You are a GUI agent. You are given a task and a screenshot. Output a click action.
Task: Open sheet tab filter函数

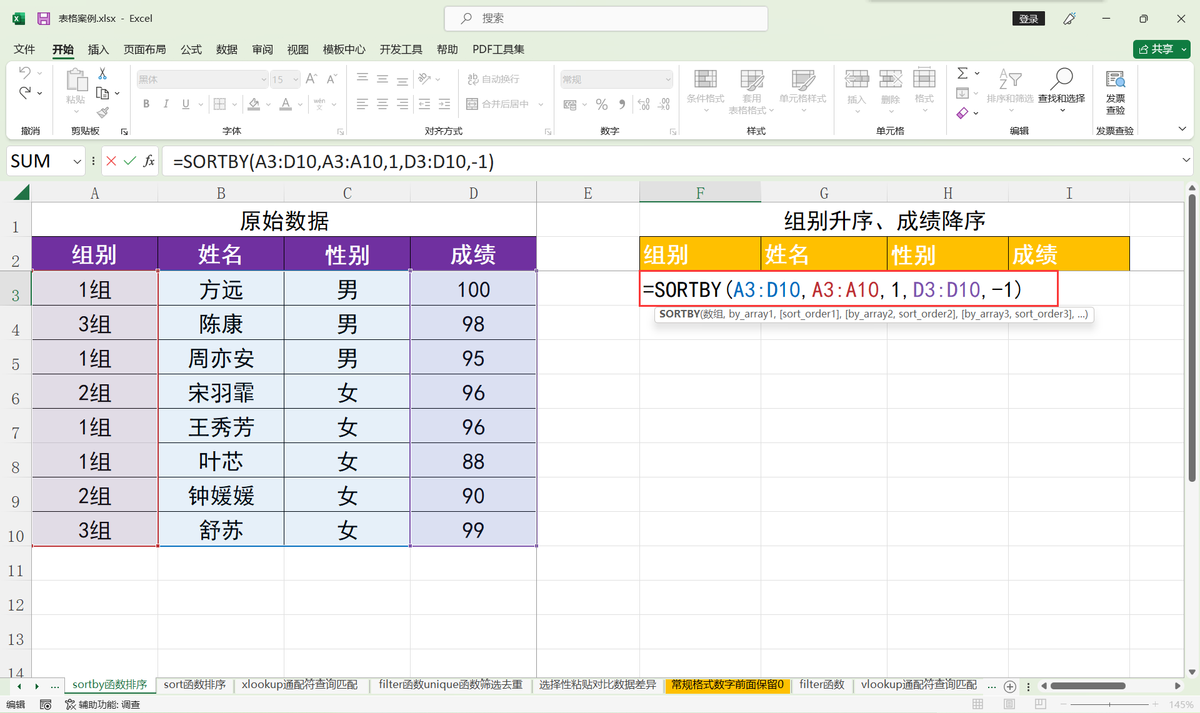coord(822,685)
